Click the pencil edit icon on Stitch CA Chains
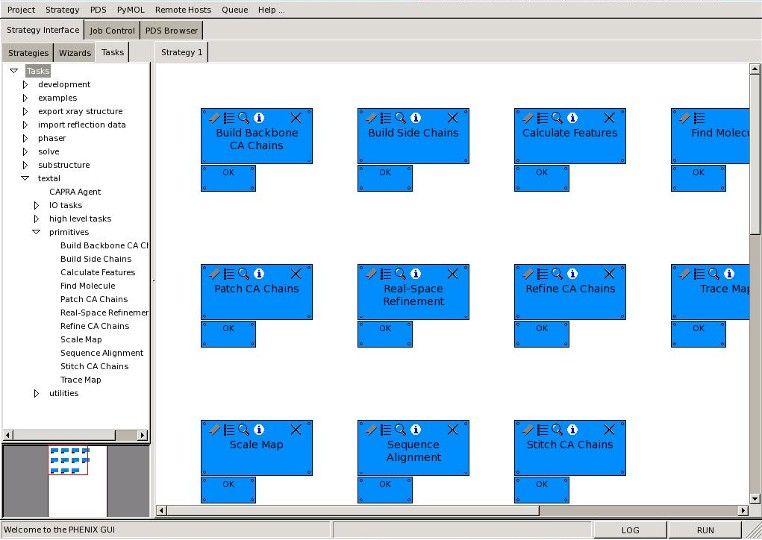762x540 pixels. (527, 430)
